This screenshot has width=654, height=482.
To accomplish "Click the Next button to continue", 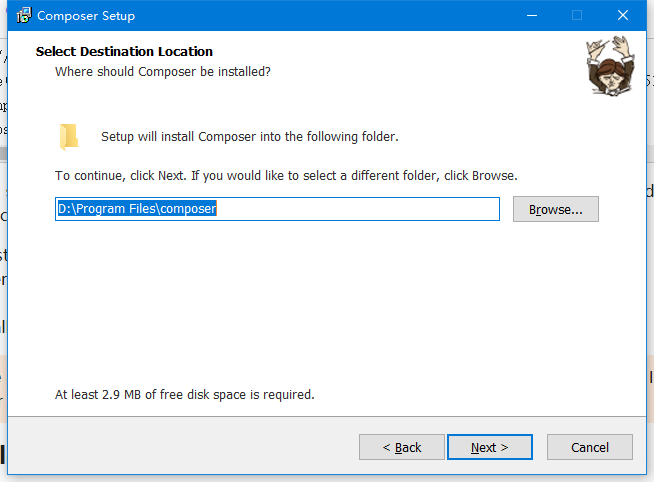I will (x=490, y=447).
